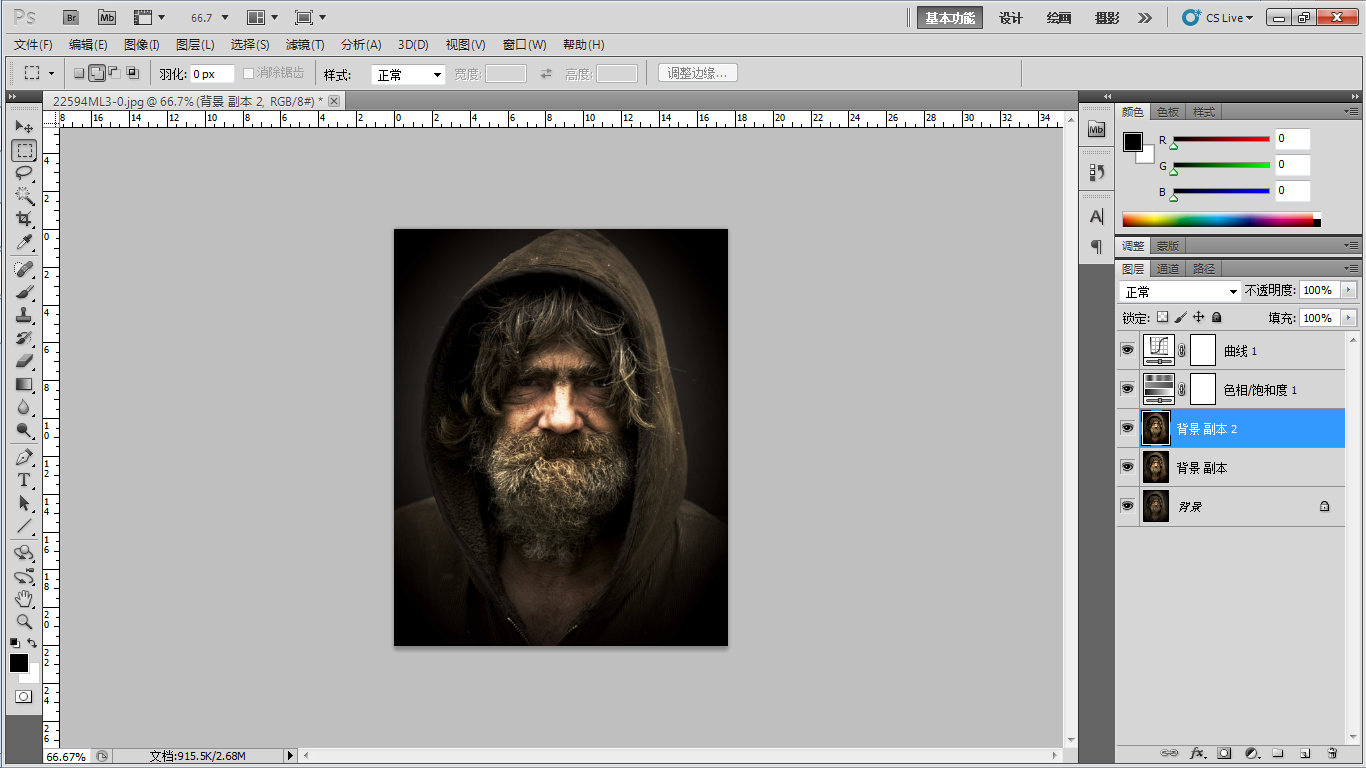Open the 样式 style dropdown
The height and width of the screenshot is (768, 1366).
[x=408, y=74]
